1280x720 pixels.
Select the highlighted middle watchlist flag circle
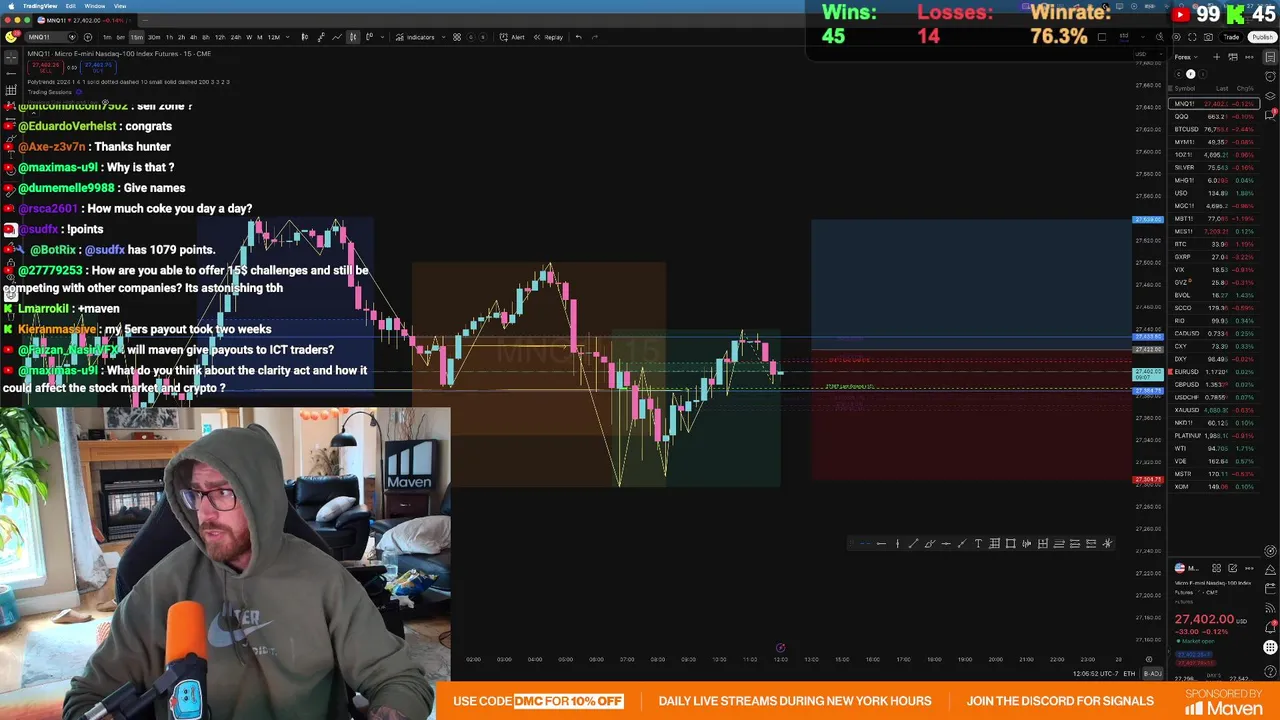point(1190,74)
